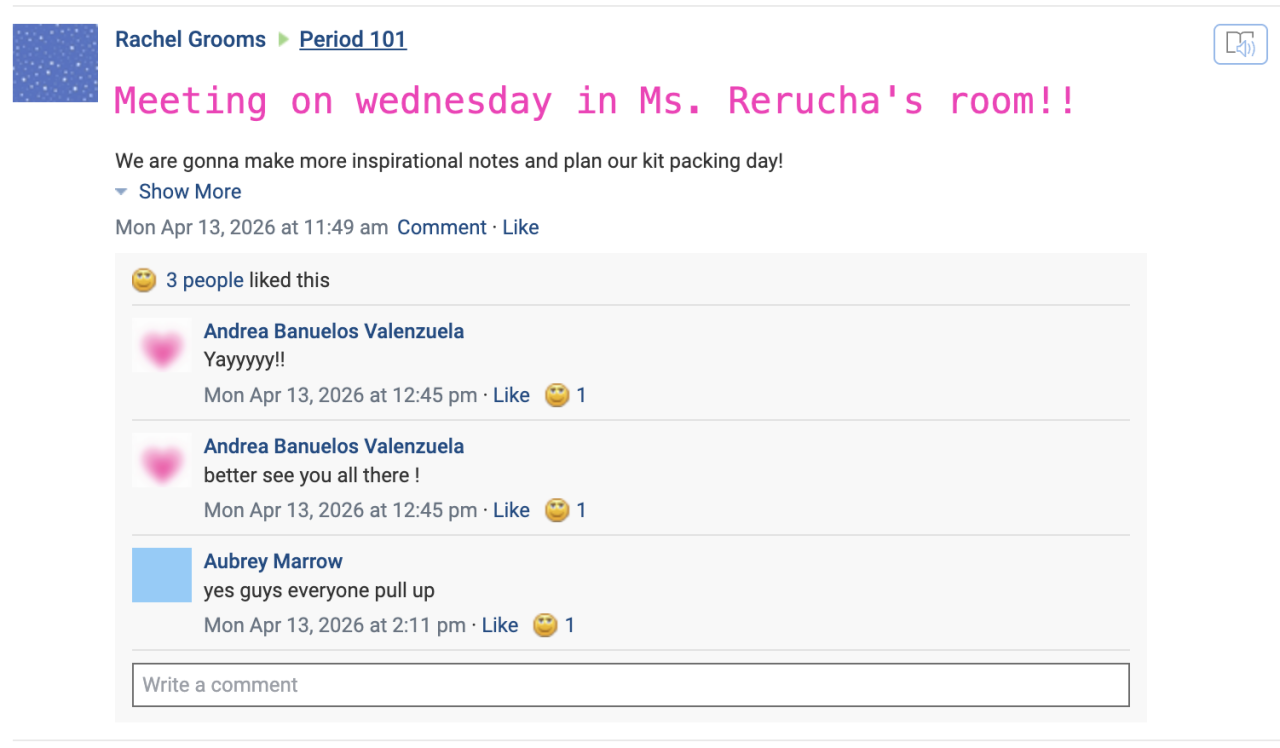Click the like smiley on Aubrey Marrow's comment
1280x748 pixels.
point(545,626)
